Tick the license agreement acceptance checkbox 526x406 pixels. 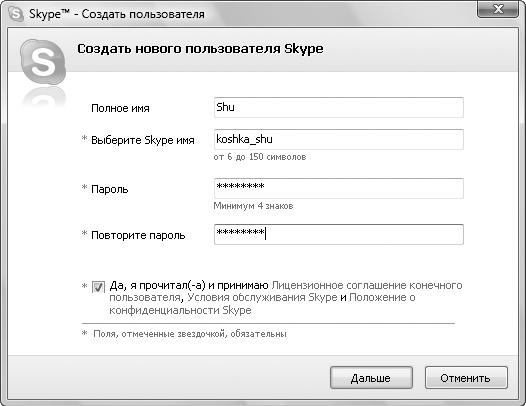(98, 287)
